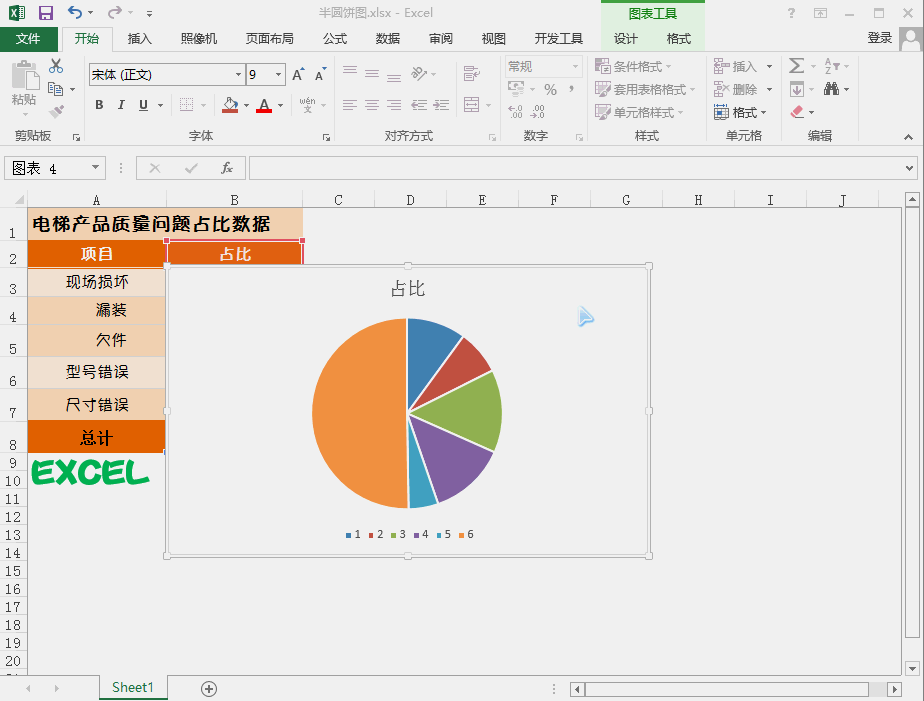Viewport: 924px width, 701px height.
Task: Open the font size dropdown
Action: click(278, 75)
